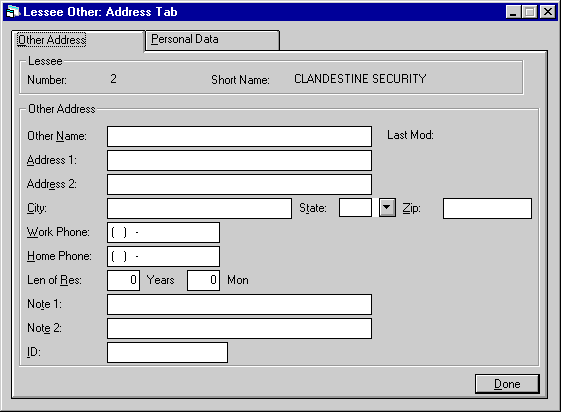Switch to the Personal Data tab

[x=213, y=40]
